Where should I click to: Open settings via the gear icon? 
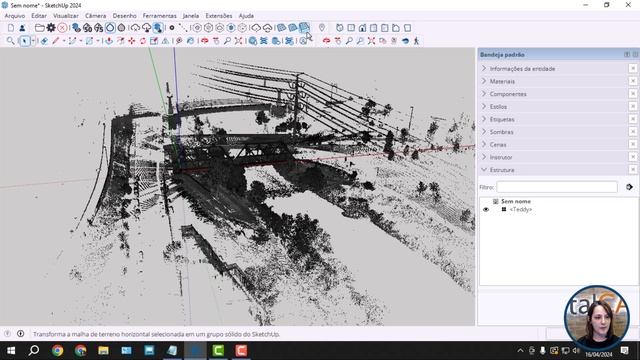pyautogui.click(x=51, y=28)
